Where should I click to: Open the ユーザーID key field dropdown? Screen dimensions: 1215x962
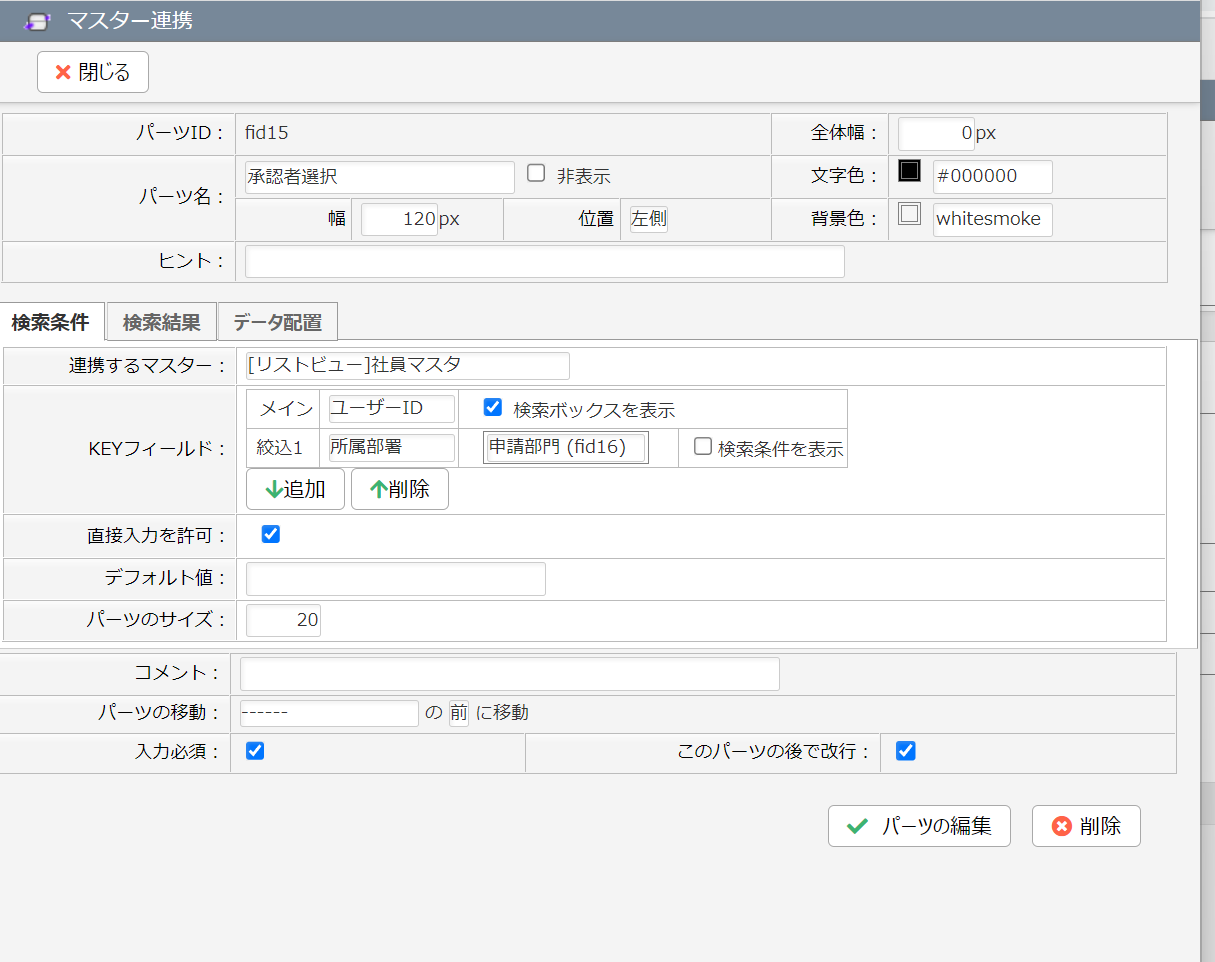click(392, 409)
